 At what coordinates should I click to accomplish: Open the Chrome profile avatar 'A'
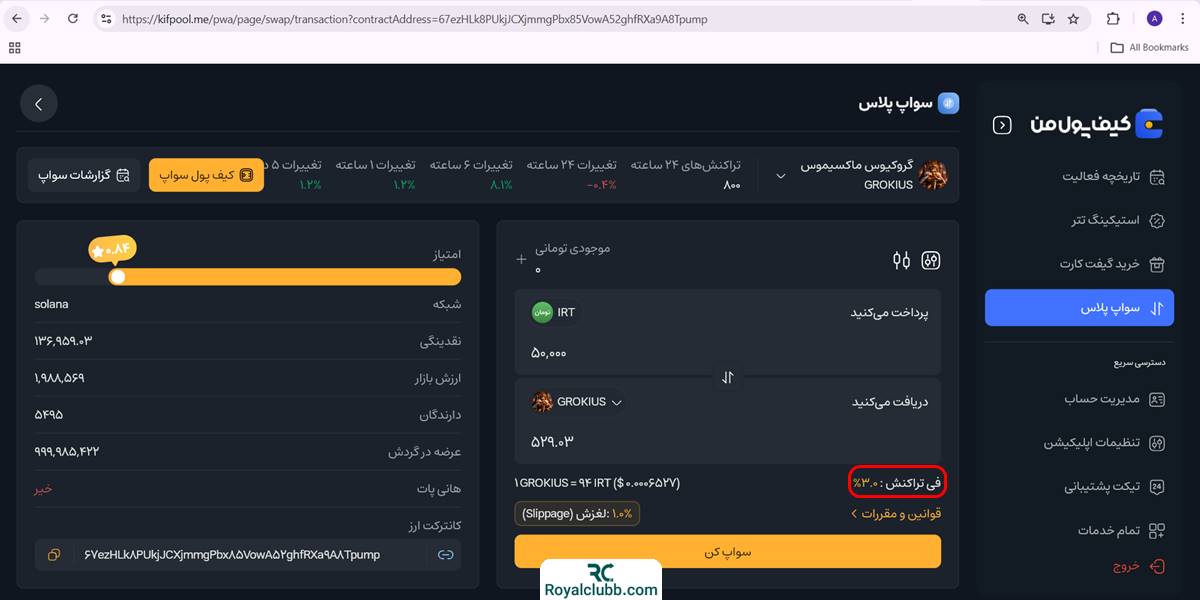(1155, 18)
